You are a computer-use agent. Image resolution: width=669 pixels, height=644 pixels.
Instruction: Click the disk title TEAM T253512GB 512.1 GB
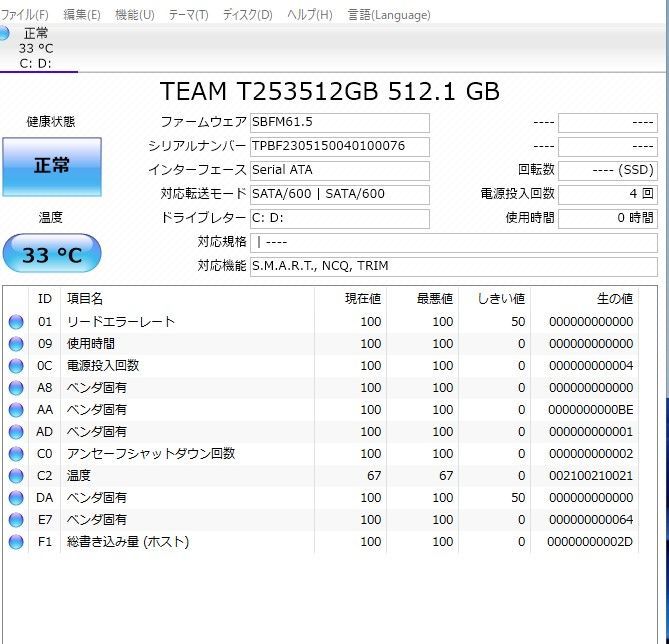click(x=329, y=91)
